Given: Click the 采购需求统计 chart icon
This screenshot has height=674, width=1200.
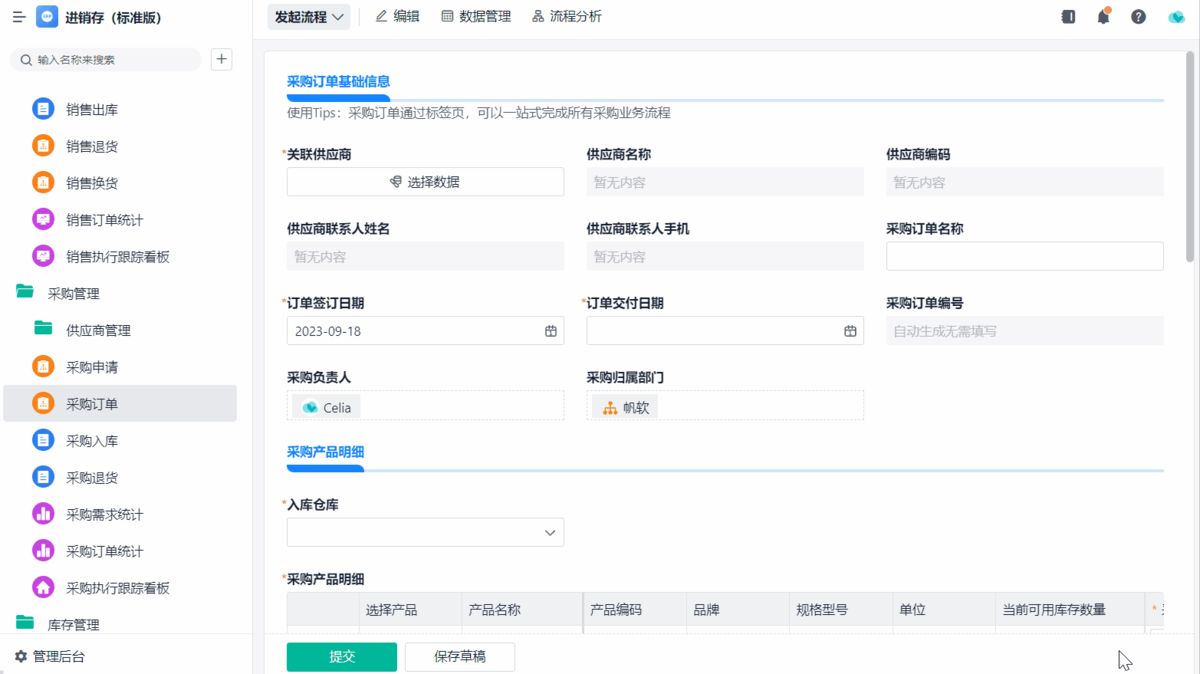Looking at the screenshot, I should pos(43,514).
